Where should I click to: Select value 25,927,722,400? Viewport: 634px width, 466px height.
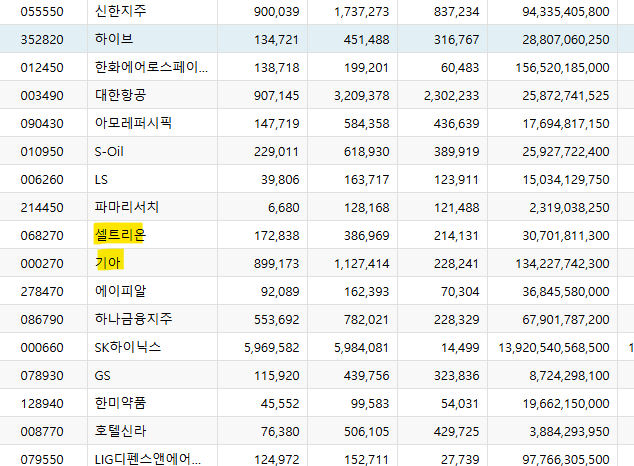click(x=566, y=152)
